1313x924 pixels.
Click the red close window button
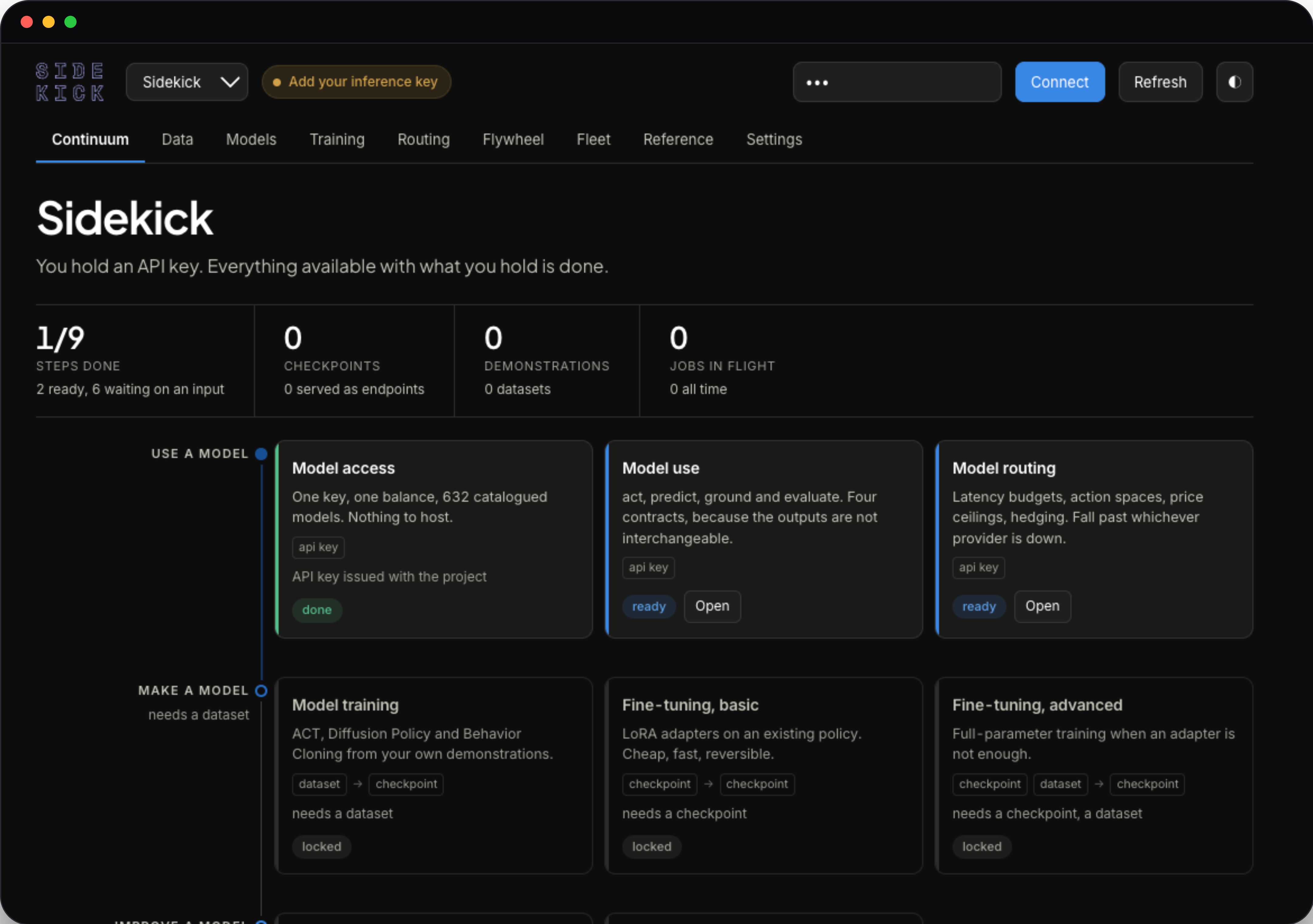26,22
